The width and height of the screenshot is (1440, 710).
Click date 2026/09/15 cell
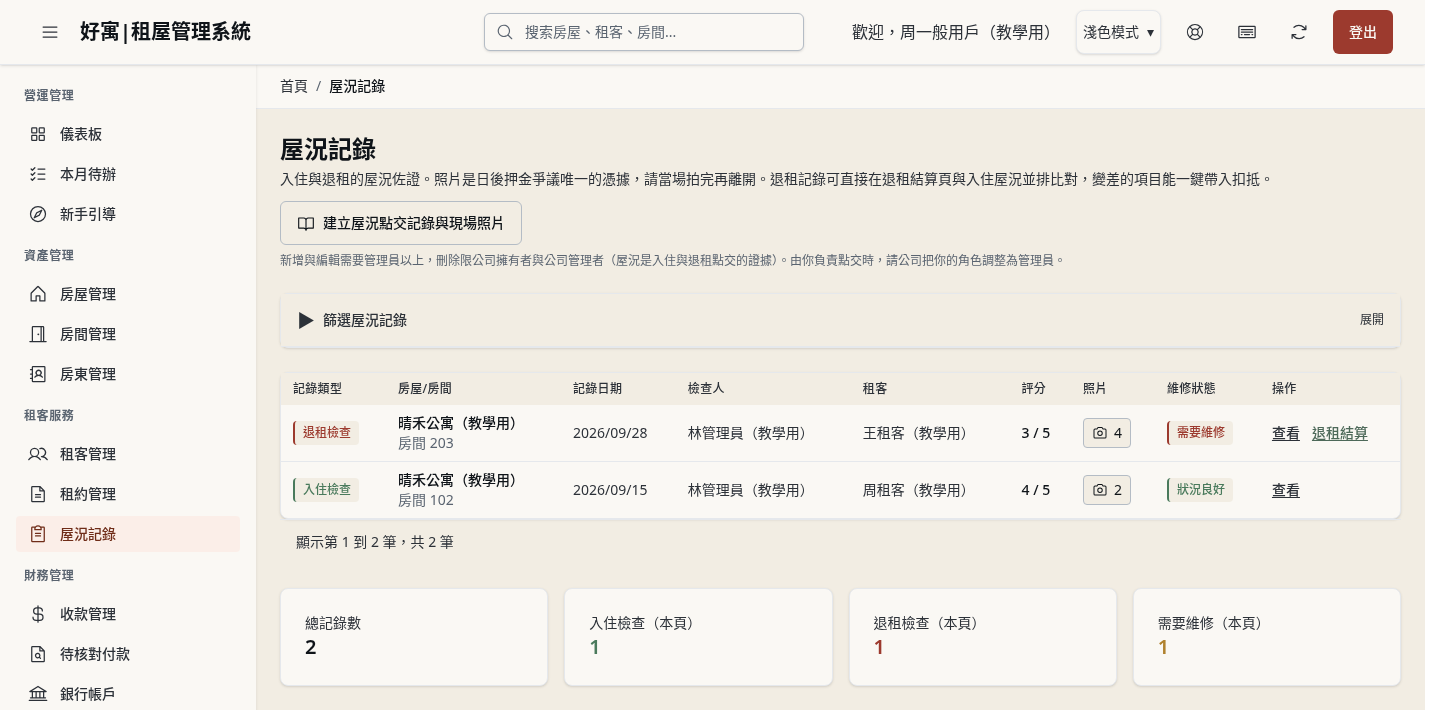[x=610, y=490]
